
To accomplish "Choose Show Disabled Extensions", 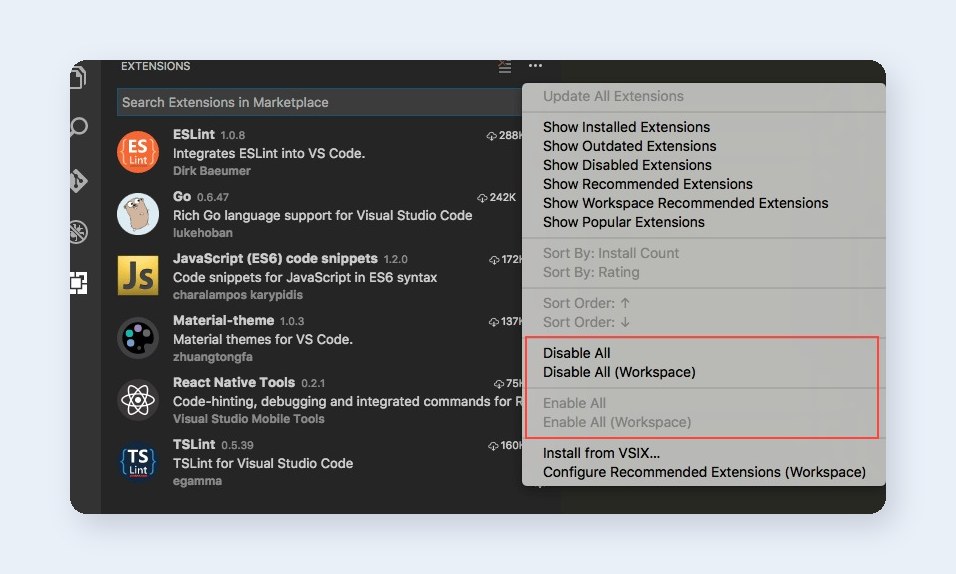I will [627, 165].
